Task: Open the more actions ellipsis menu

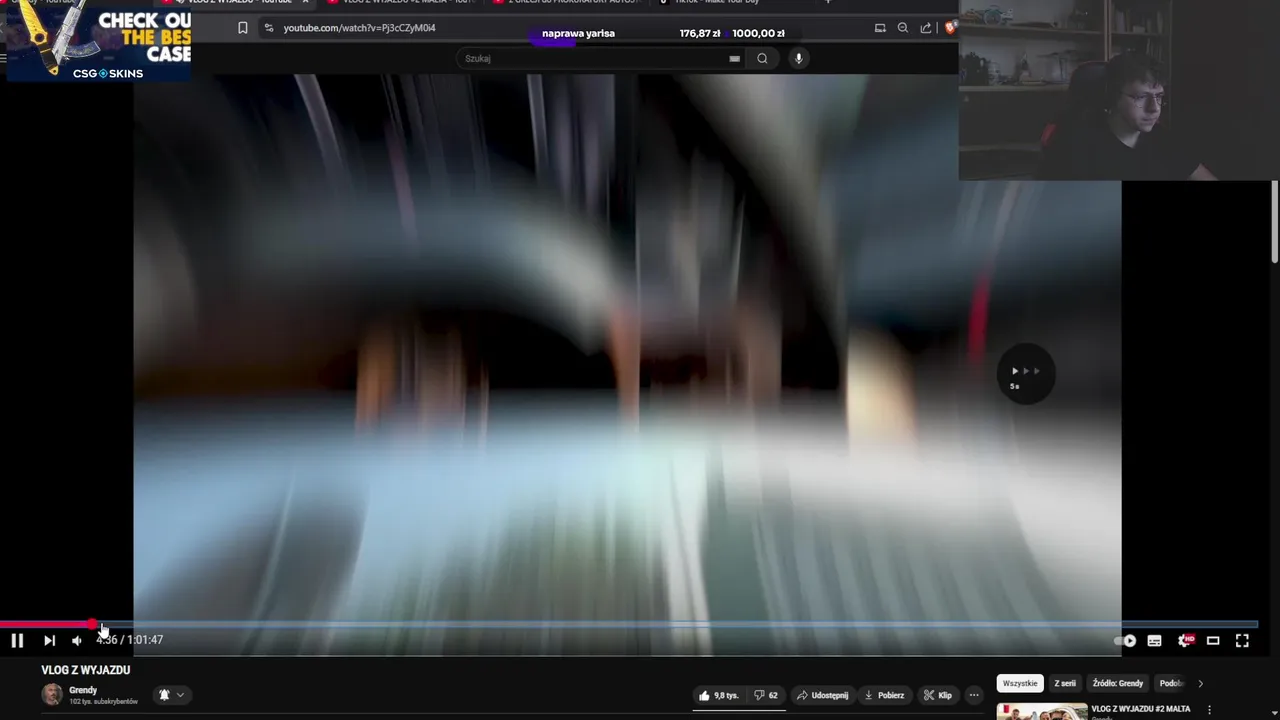Action: (974, 695)
